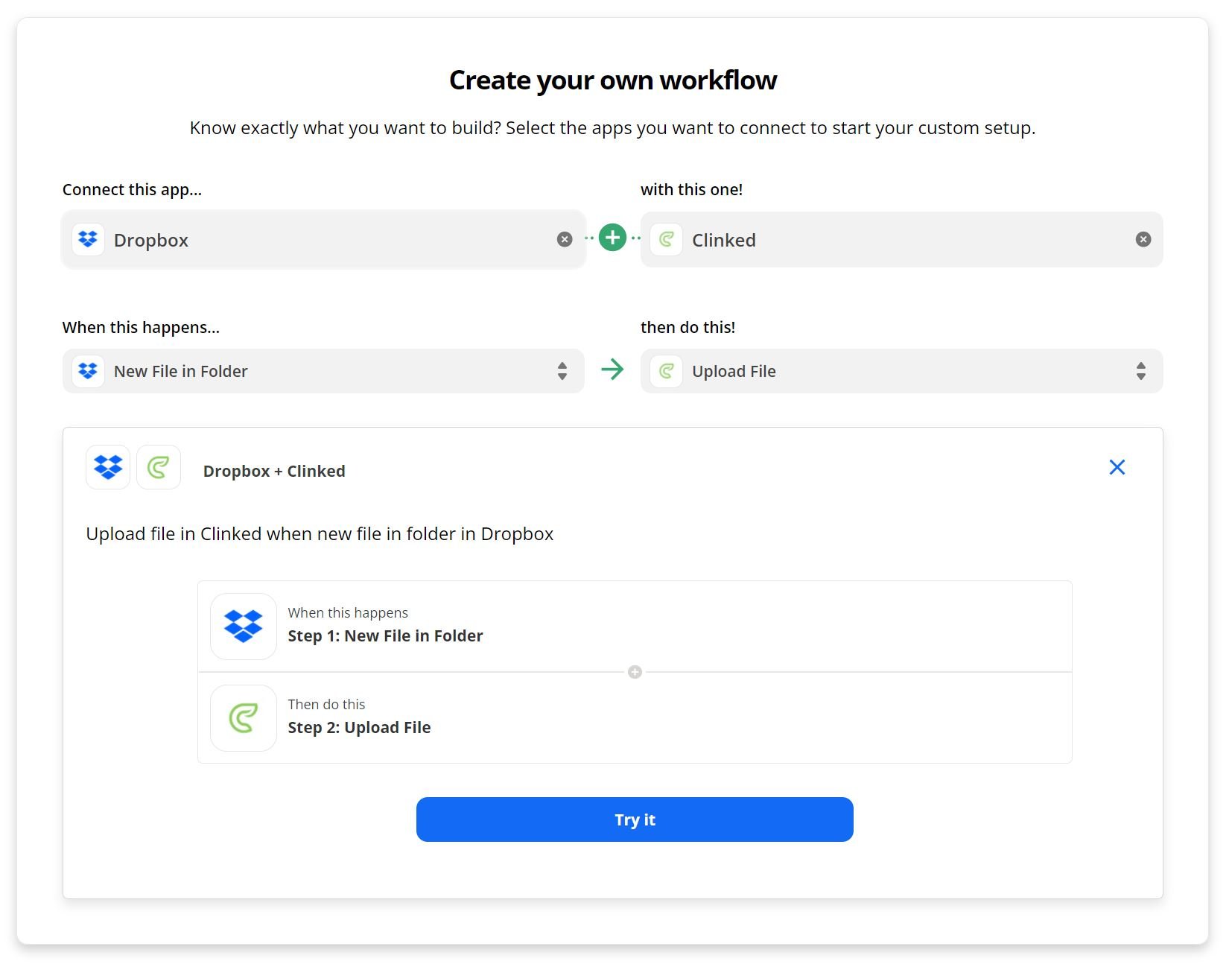Image resolution: width=1232 pixels, height=967 pixels.
Task: Click the Dropbox icon in app field
Action: click(x=88, y=239)
